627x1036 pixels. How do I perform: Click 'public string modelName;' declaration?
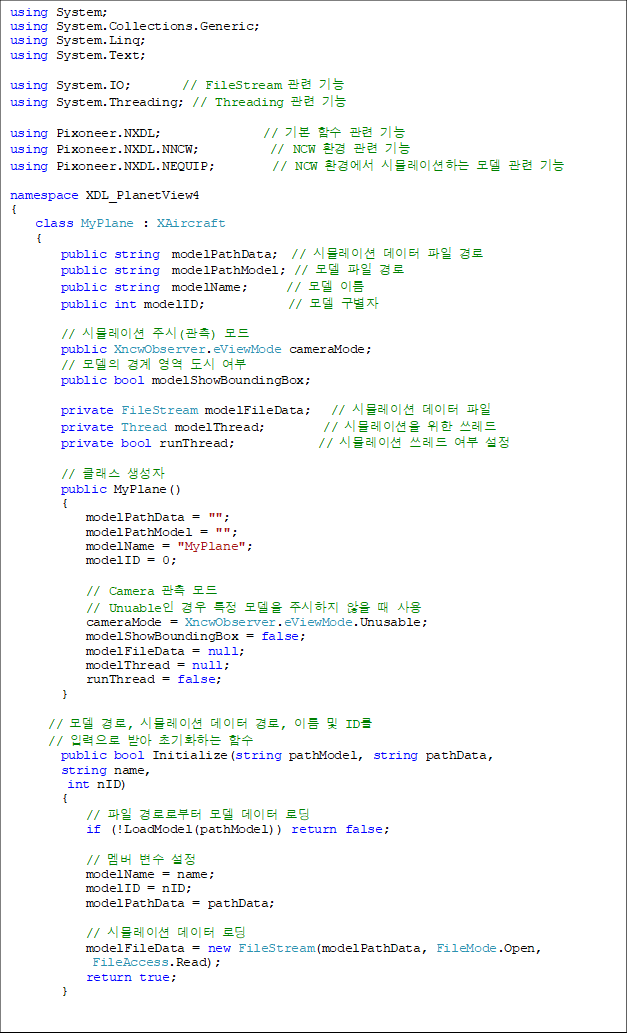154,287
